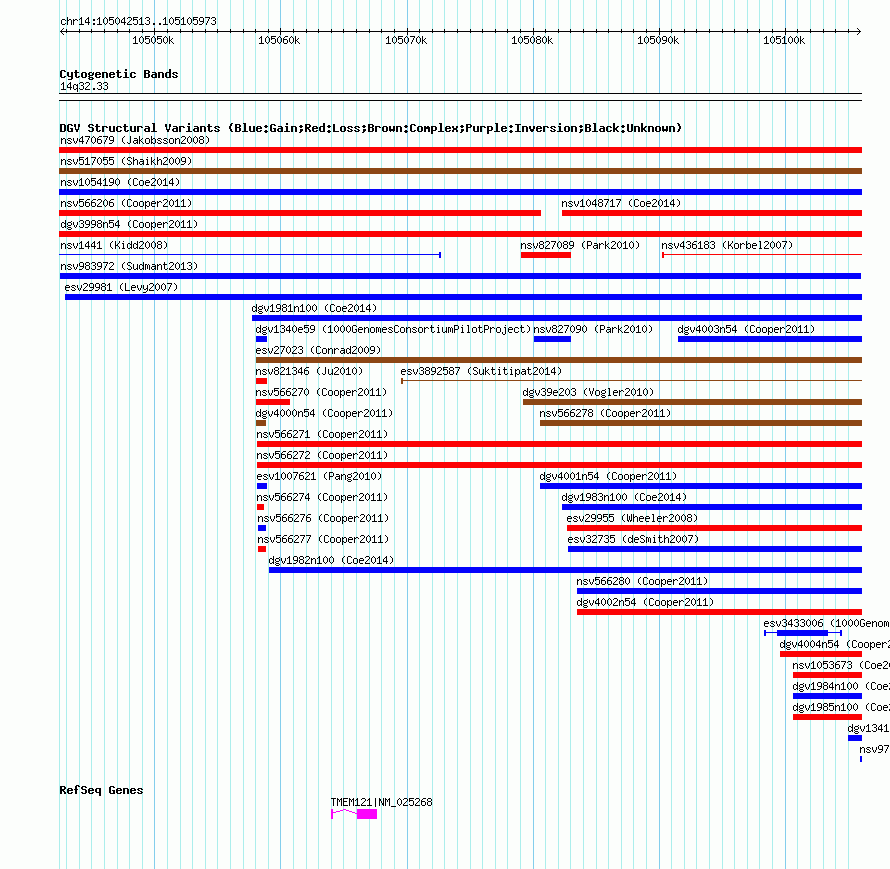Viewport: 890px width, 869px height.
Task: Click the nsv566277 small red bar
Action: point(262,549)
